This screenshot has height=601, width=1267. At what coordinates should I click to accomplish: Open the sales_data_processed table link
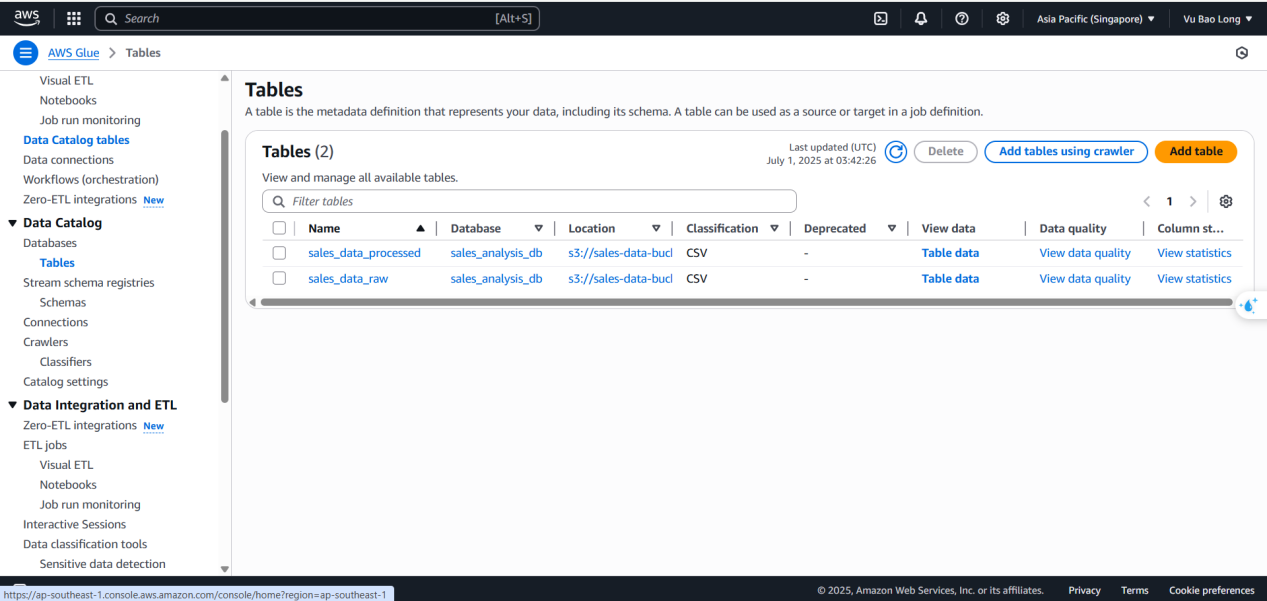[364, 253]
